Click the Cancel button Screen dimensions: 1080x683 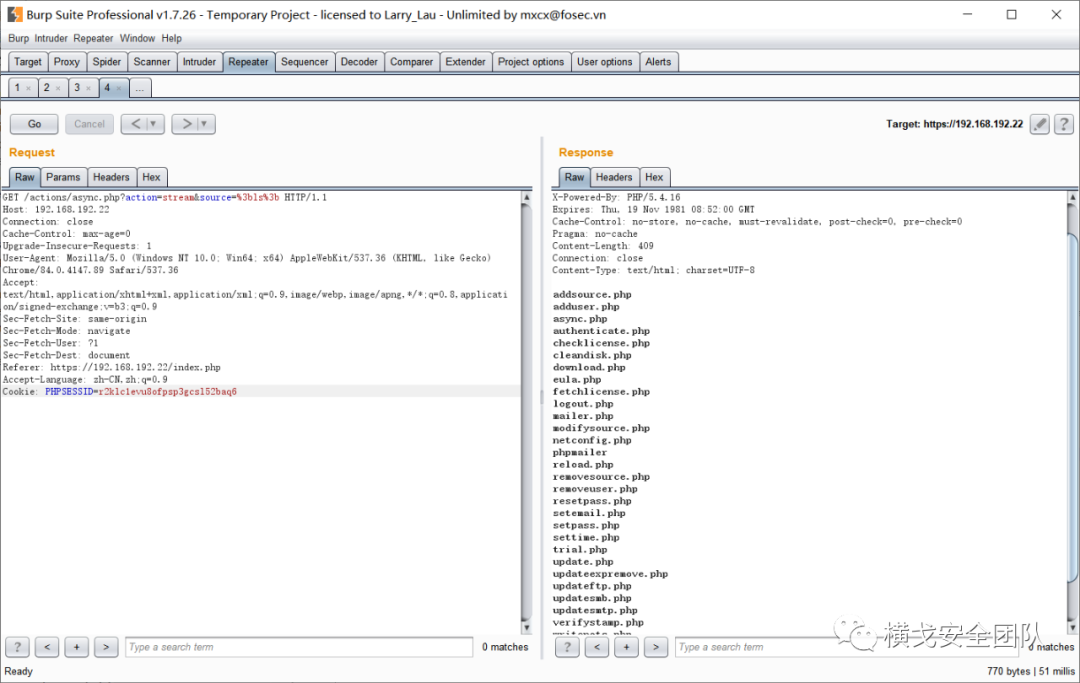[x=90, y=124]
